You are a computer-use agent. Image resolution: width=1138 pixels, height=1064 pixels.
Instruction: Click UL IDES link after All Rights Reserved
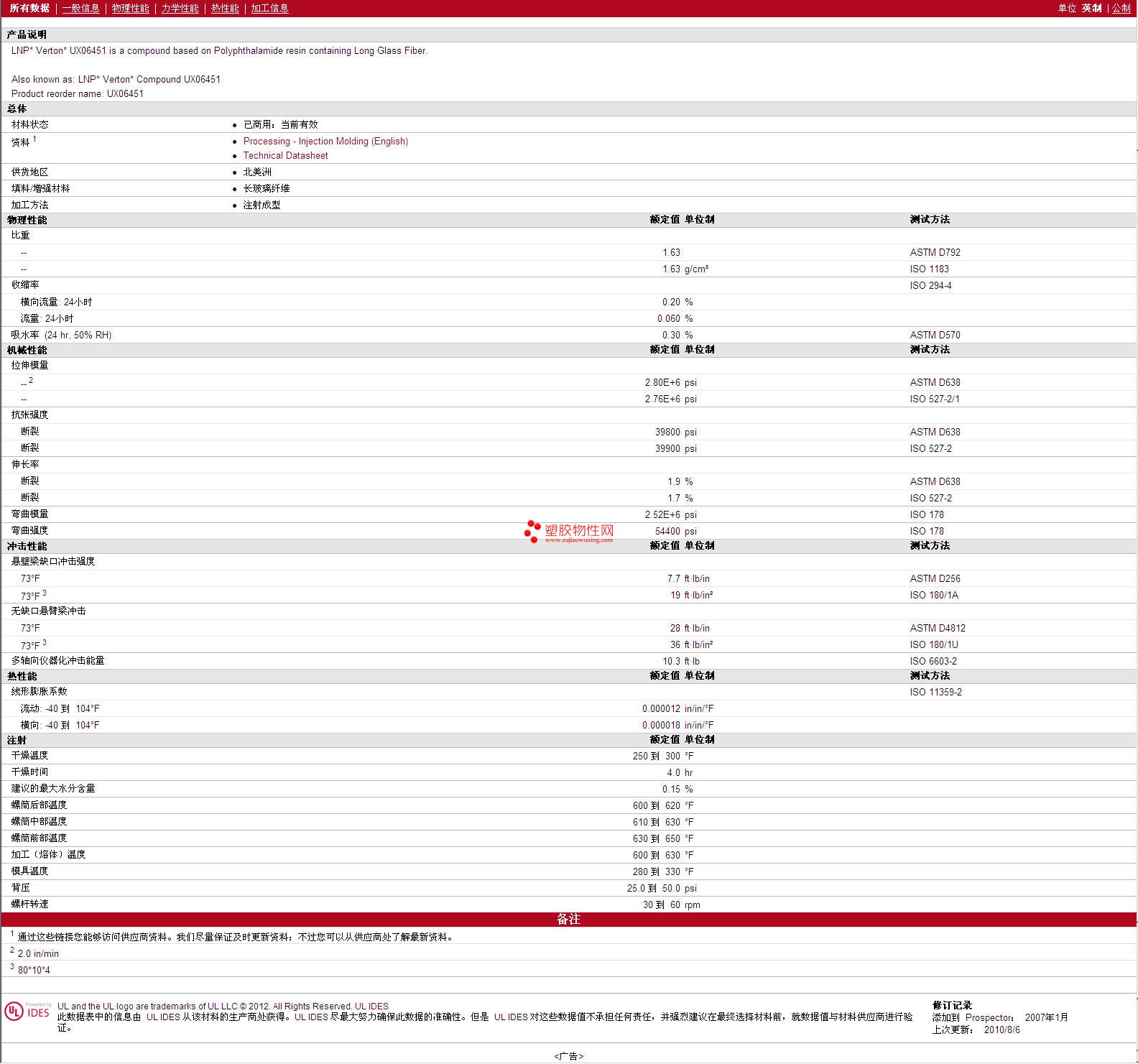click(371, 1006)
